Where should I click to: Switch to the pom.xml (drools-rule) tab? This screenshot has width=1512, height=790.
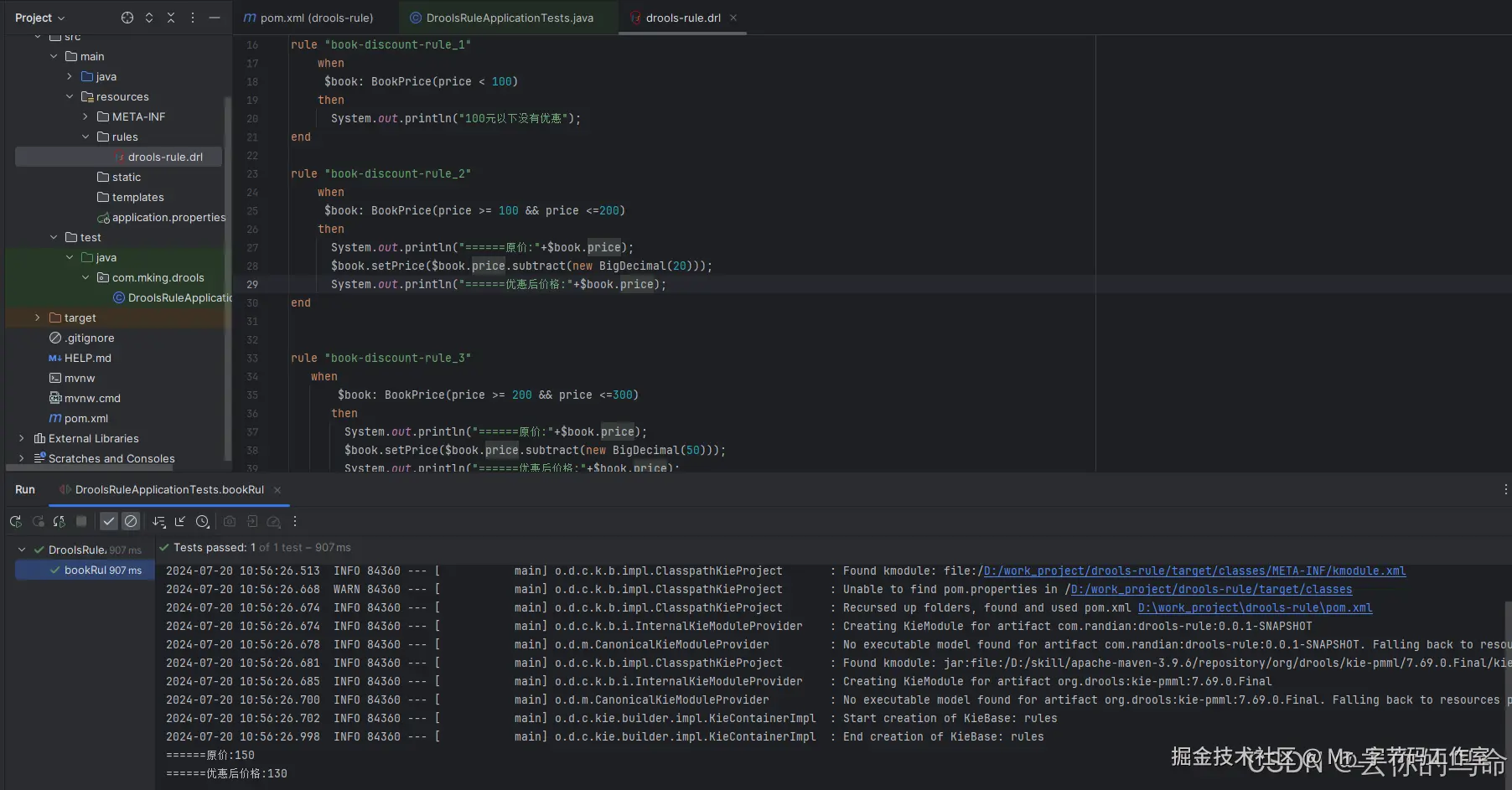308,18
